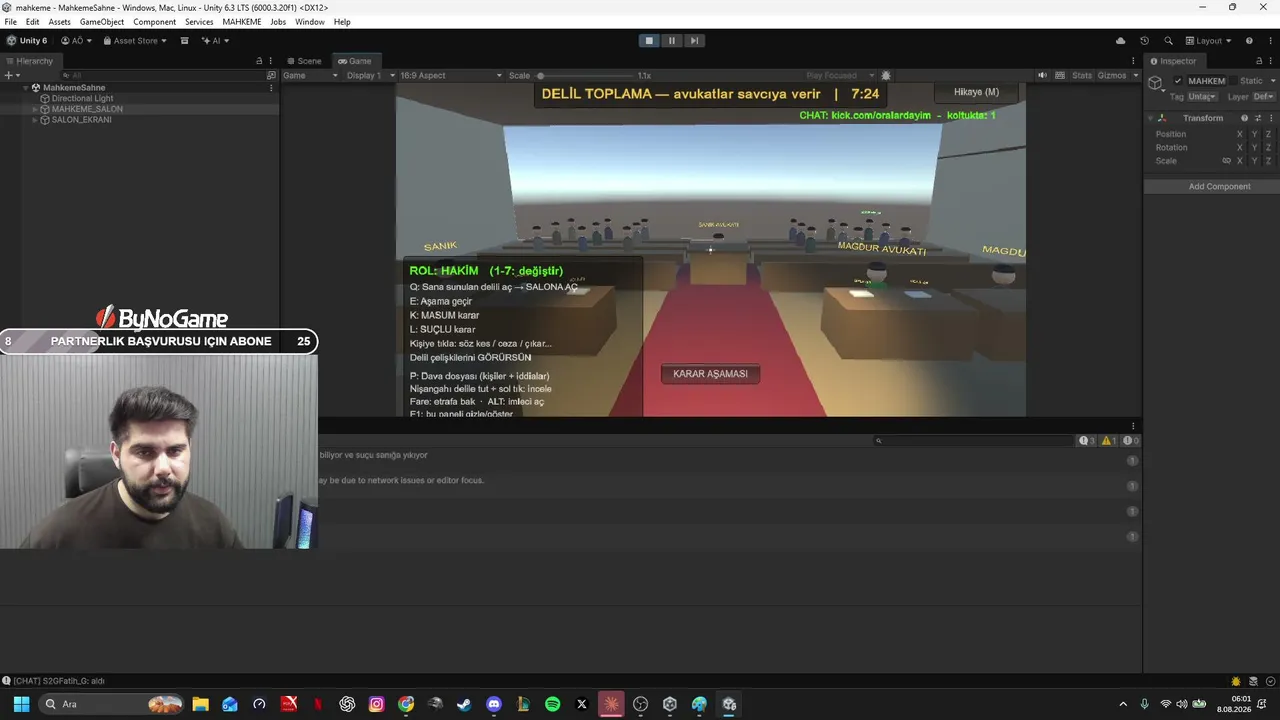Open the Package Manager toolbar icon

click(x=184, y=41)
